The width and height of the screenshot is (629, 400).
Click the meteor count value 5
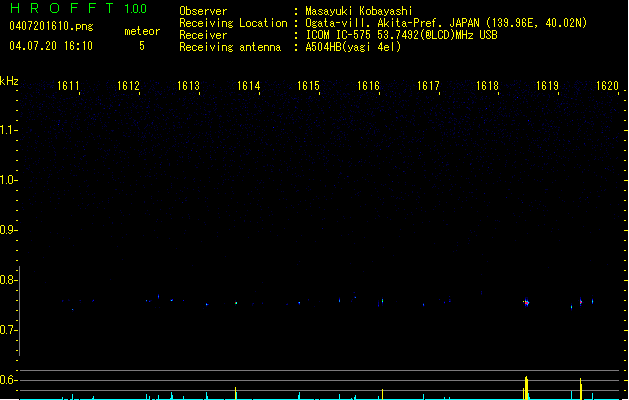pos(142,46)
